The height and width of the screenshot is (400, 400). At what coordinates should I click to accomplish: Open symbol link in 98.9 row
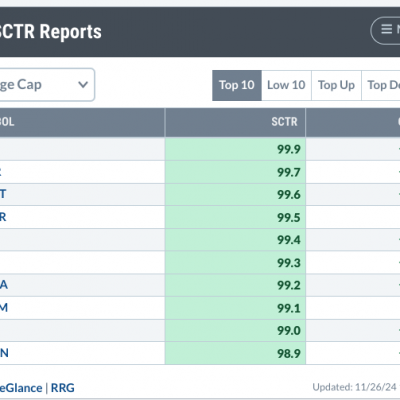4,353
